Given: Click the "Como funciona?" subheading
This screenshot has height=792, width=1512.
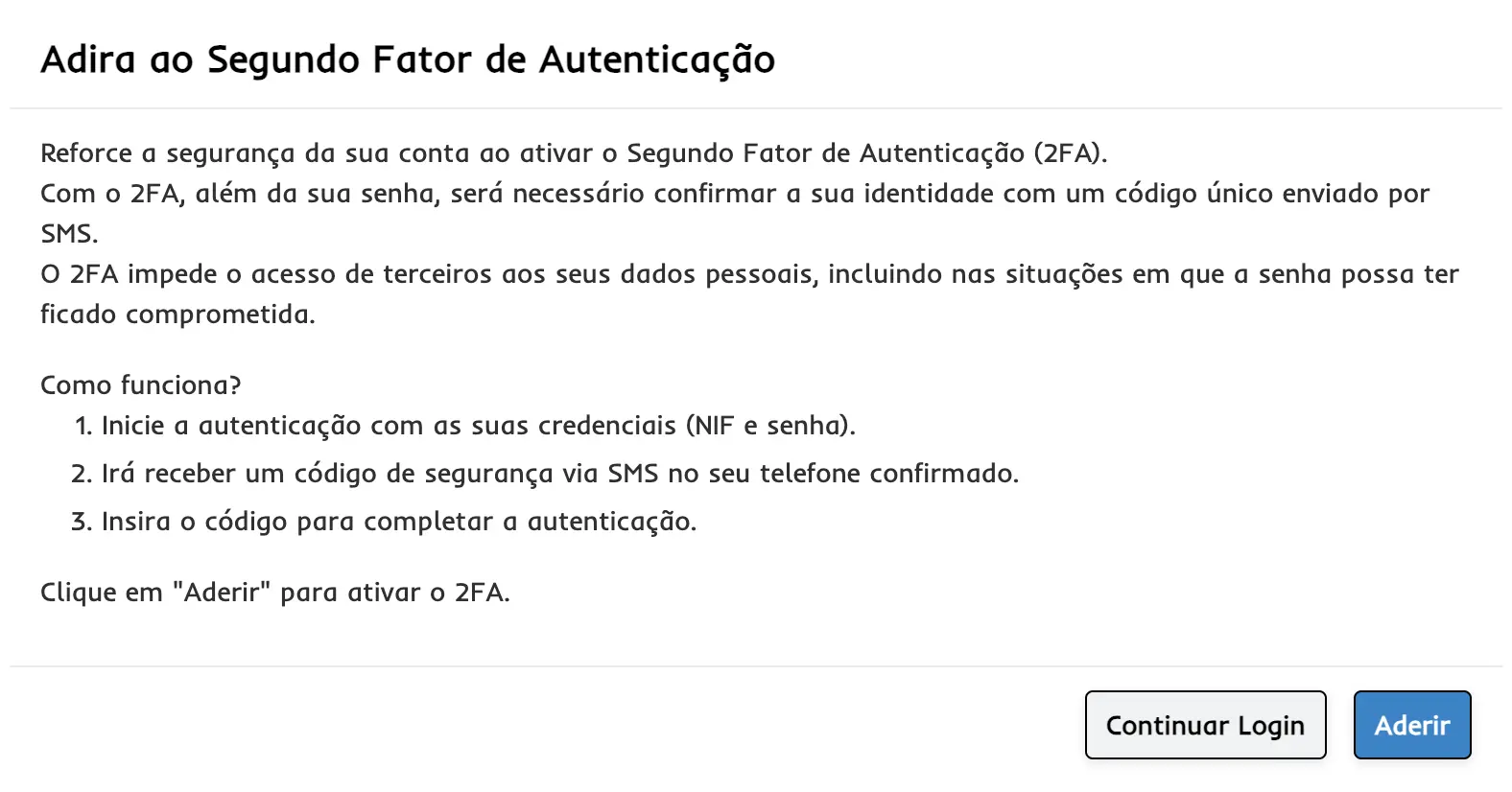Looking at the screenshot, I should pyautogui.click(x=141, y=385).
